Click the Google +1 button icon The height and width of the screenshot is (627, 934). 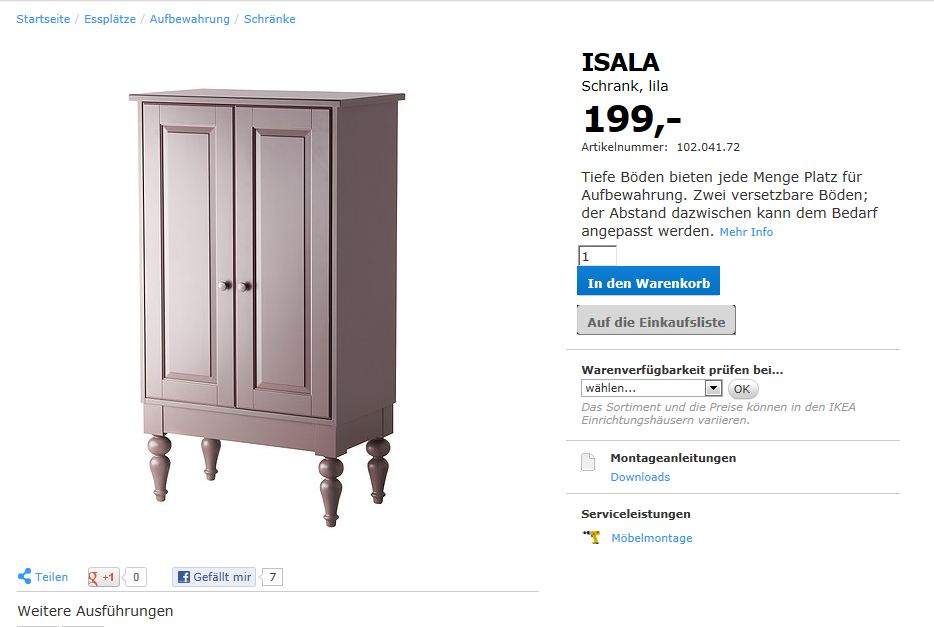point(104,577)
